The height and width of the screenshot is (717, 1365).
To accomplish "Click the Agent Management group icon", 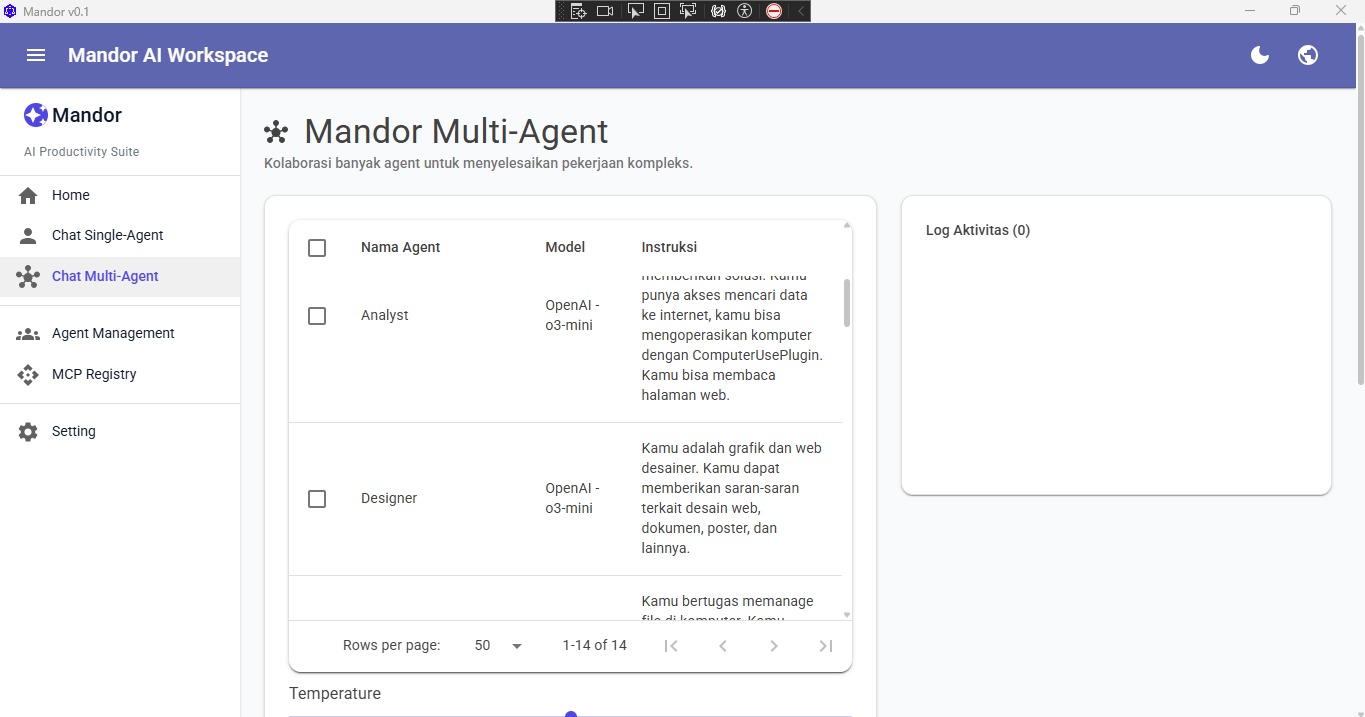I will pyautogui.click(x=28, y=334).
